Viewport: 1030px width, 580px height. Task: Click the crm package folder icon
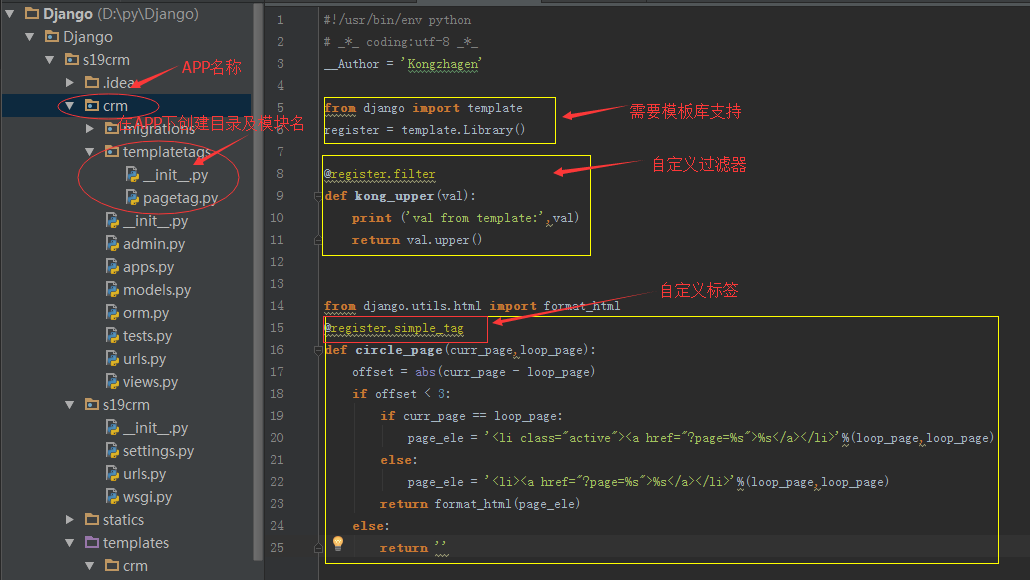point(92,106)
